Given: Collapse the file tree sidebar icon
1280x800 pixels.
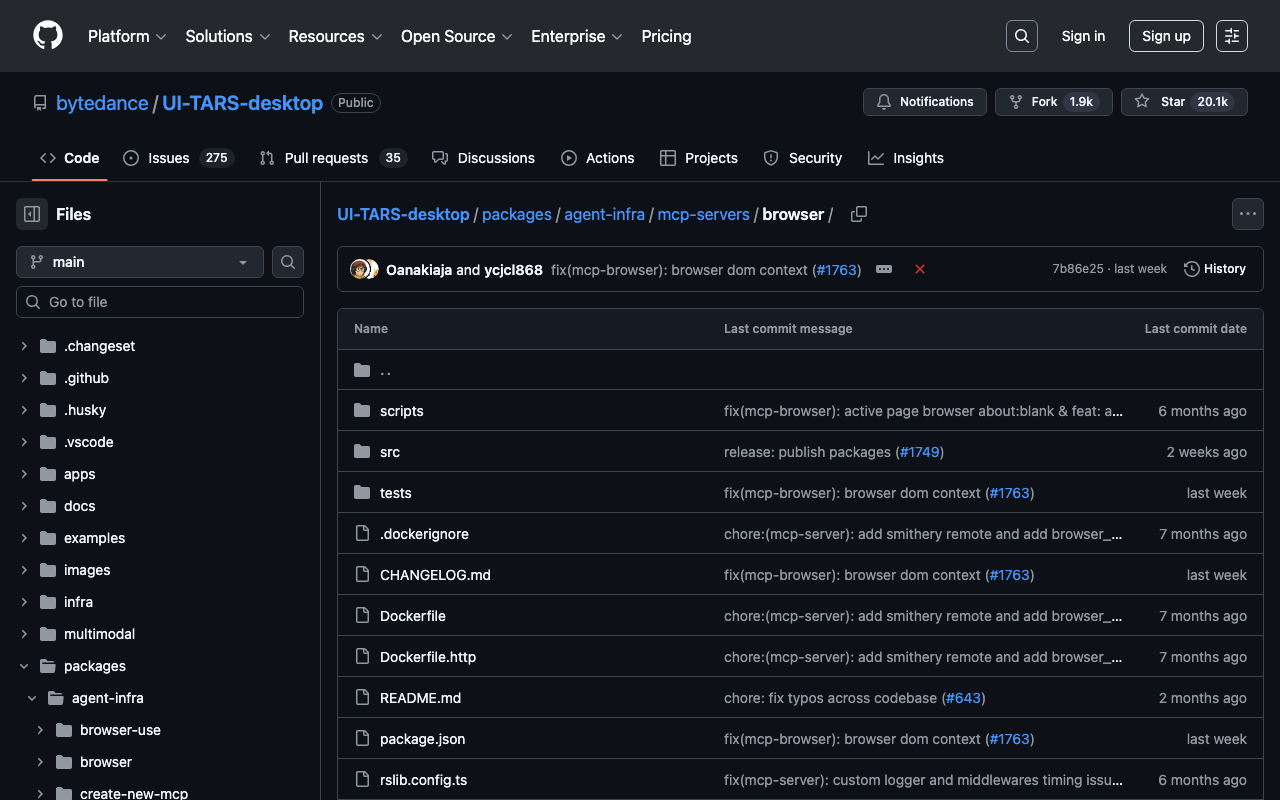Looking at the screenshot, I should coord(32,214).
